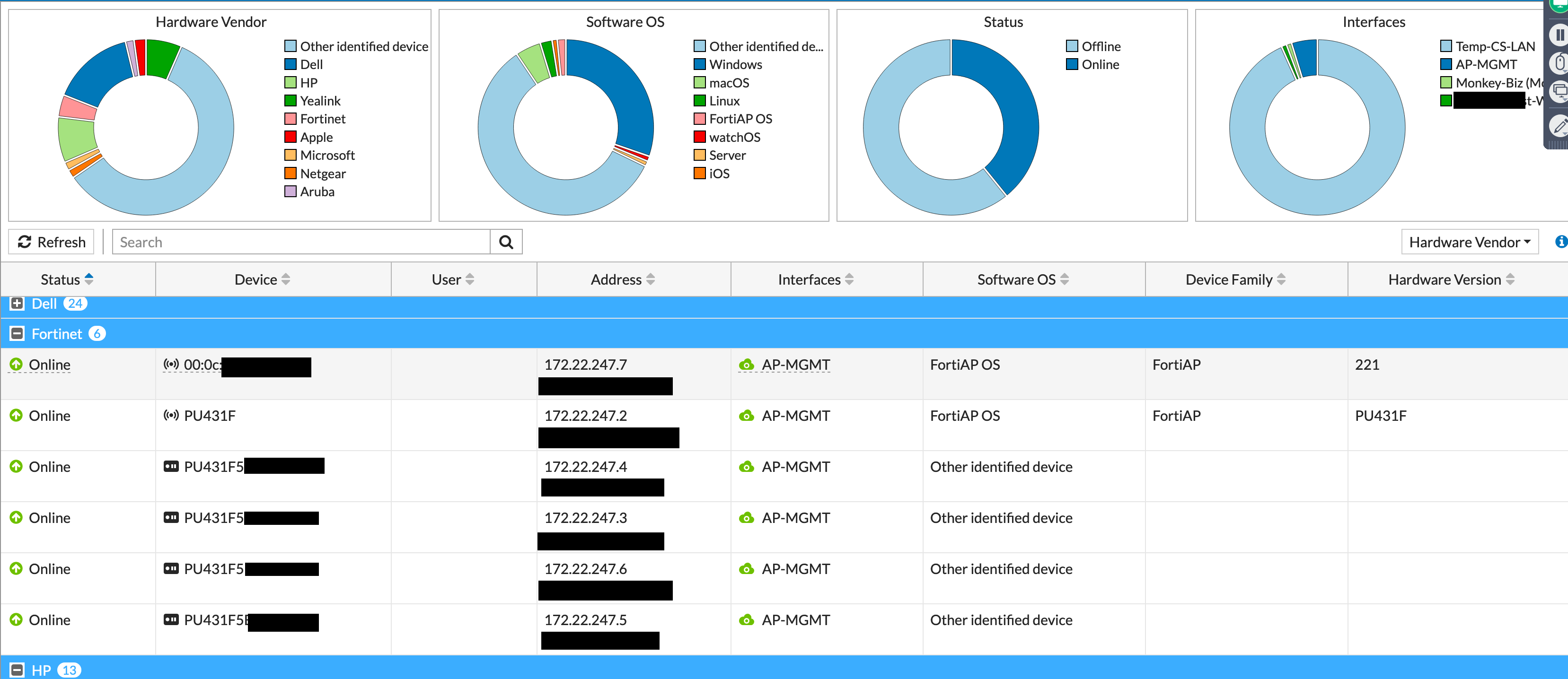Click the Apple red color swatch in the legend

[x=291, y=137]
